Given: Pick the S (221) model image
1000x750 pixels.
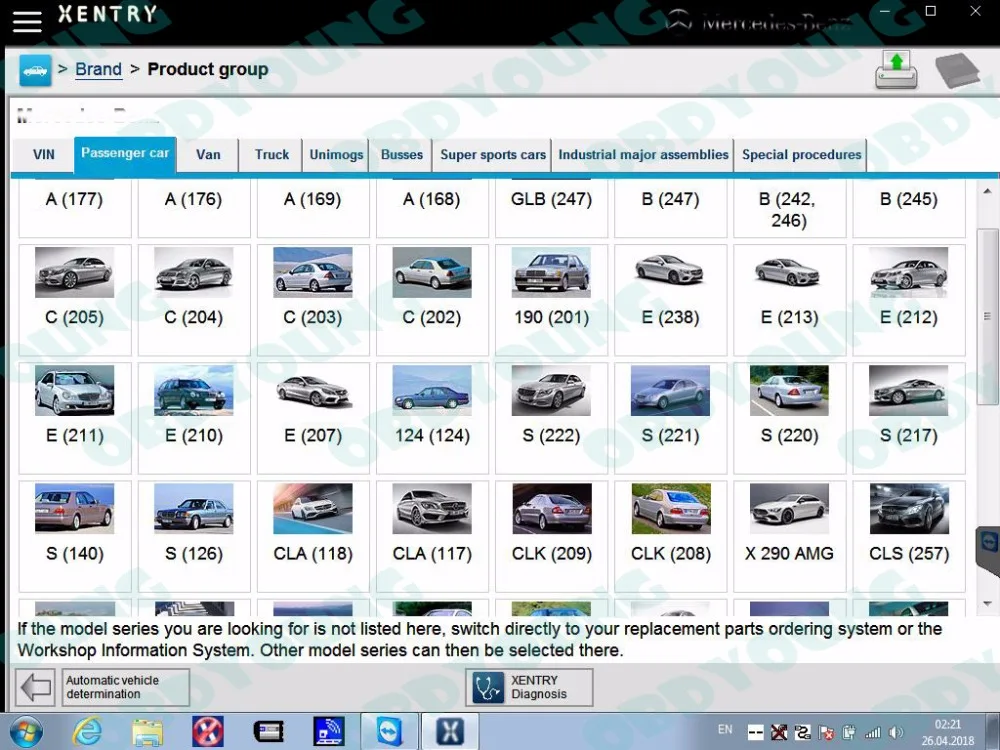Looking at the screenshot, I should tap(670, 390).
